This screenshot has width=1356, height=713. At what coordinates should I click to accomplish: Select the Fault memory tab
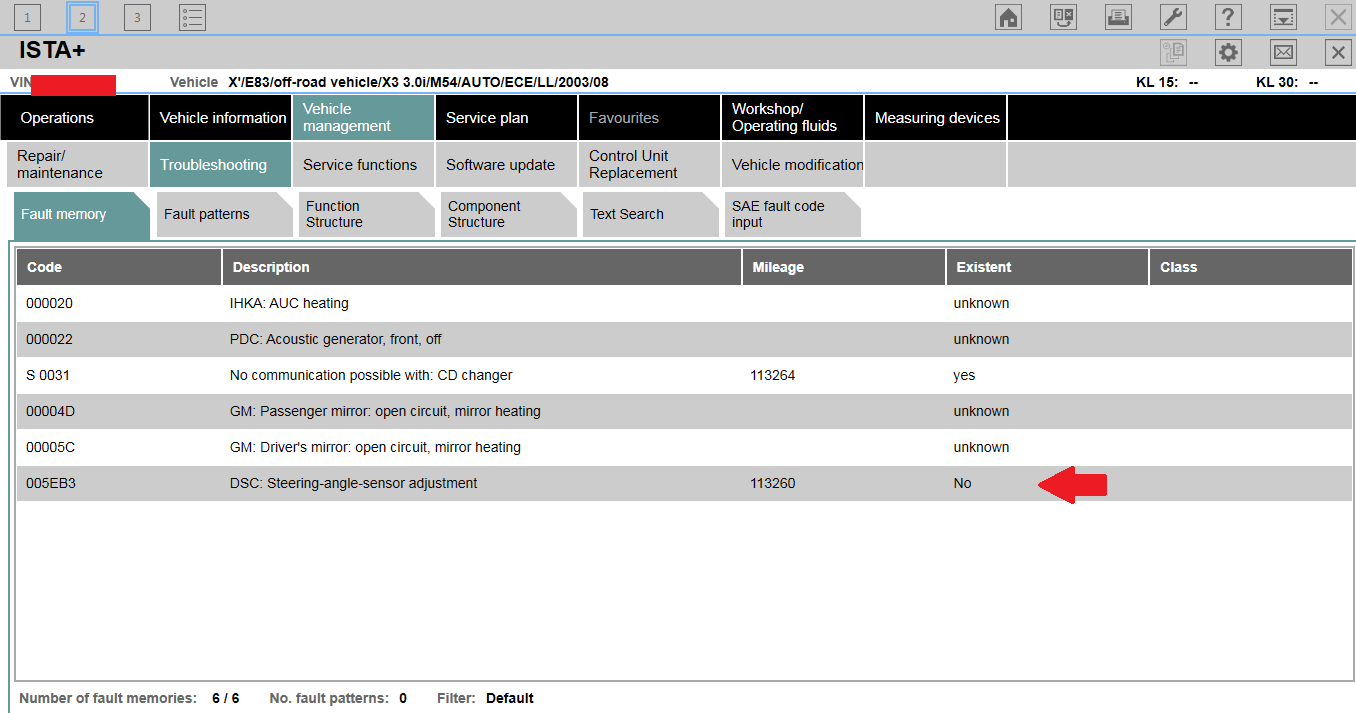click(x=82, y=214)
